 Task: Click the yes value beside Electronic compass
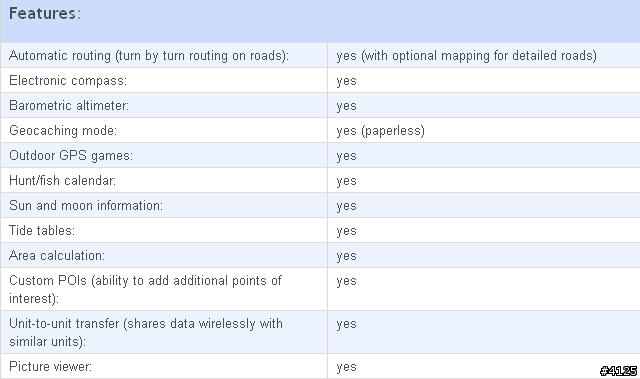tap(347, 81)
